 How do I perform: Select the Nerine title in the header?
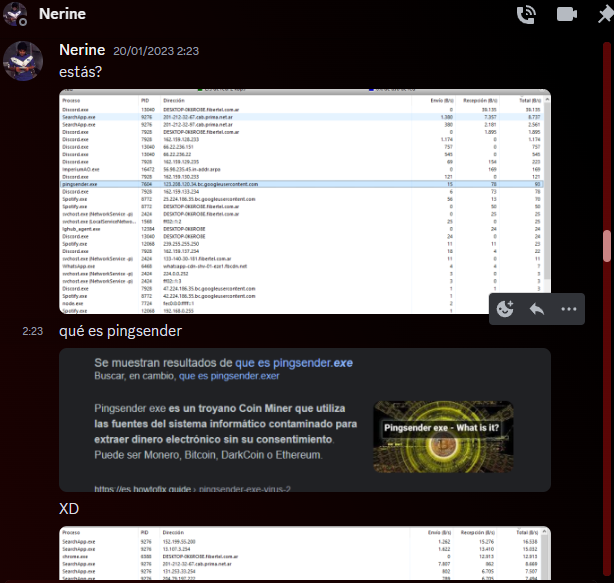point(64,15)
